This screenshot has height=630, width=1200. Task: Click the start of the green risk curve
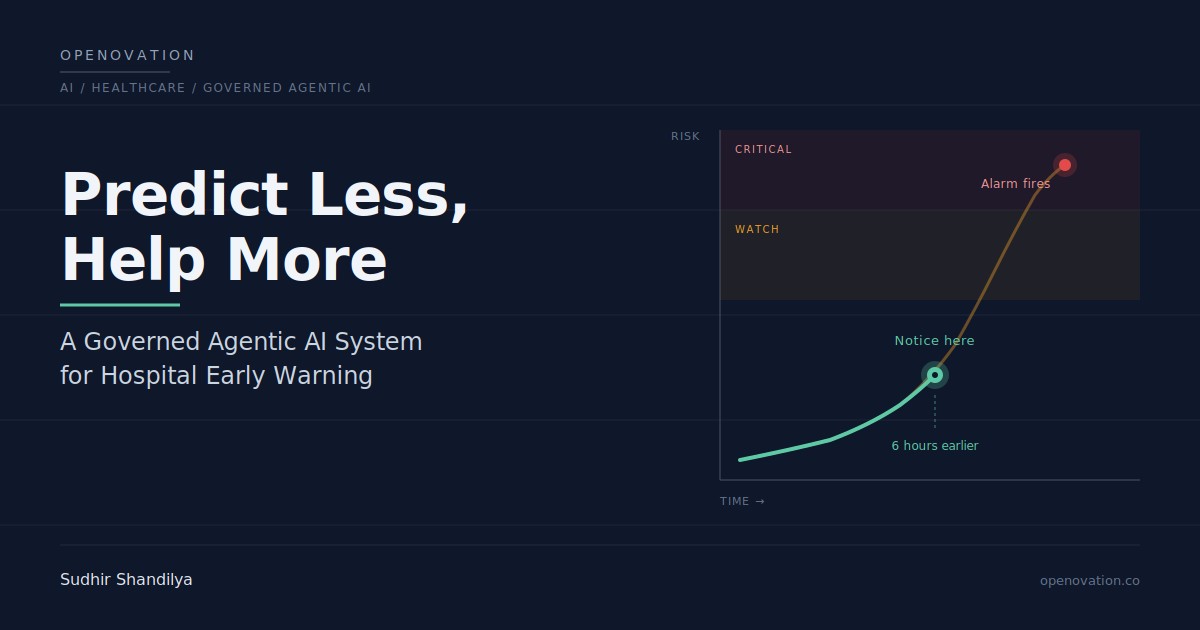(x=741, y=460)
